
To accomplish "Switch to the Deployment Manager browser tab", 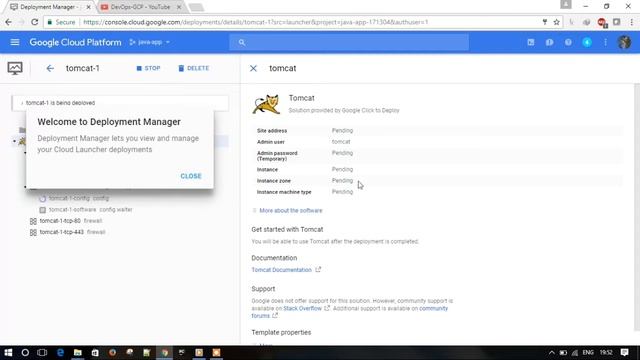I will 49,7.
